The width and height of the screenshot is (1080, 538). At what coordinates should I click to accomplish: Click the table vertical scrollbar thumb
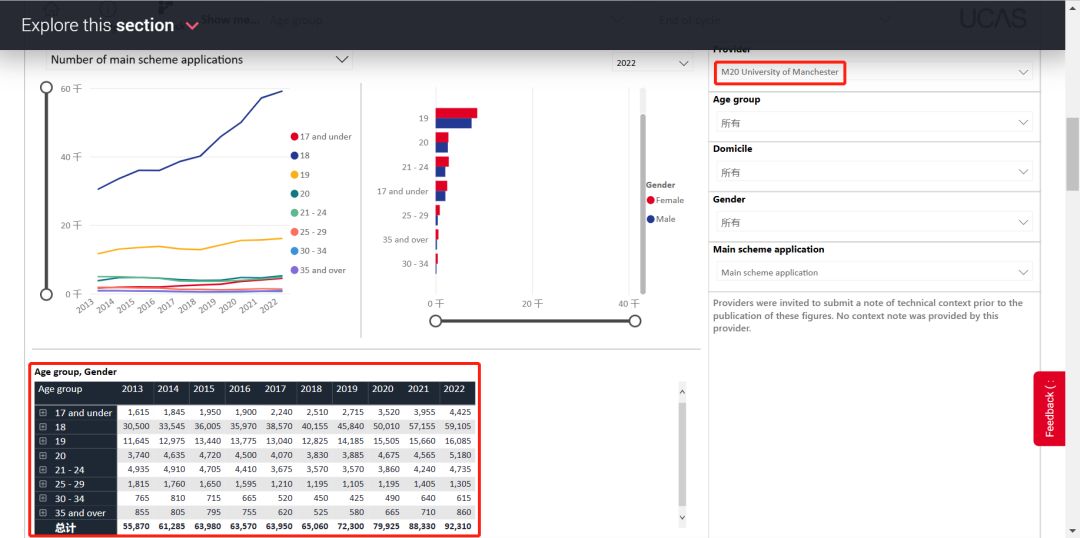682,455
